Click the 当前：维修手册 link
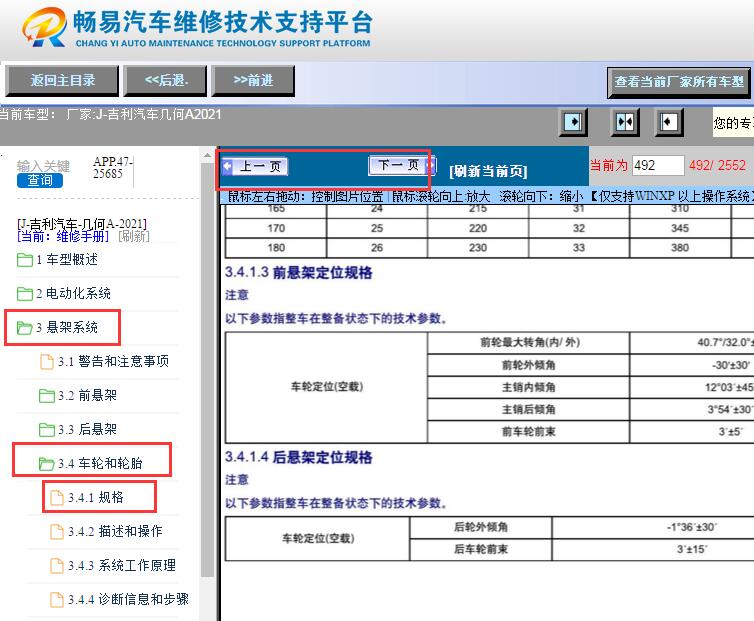754x621 pixels. point(63,236)
